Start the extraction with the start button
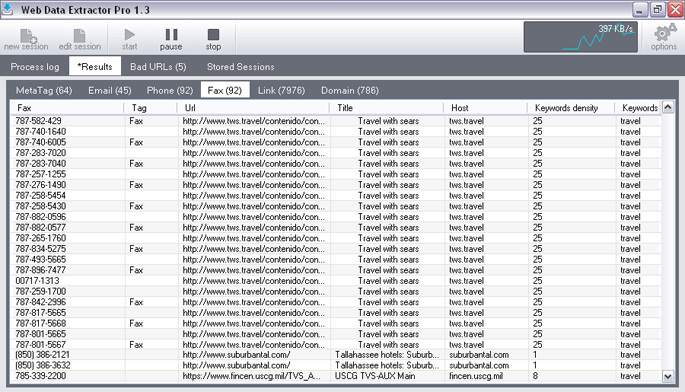Screen dimensions: 685x392 (x=129, y=39)
